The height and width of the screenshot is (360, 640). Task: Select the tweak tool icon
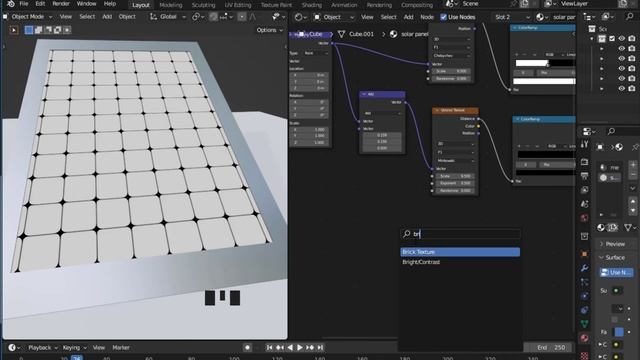point(14,30)
